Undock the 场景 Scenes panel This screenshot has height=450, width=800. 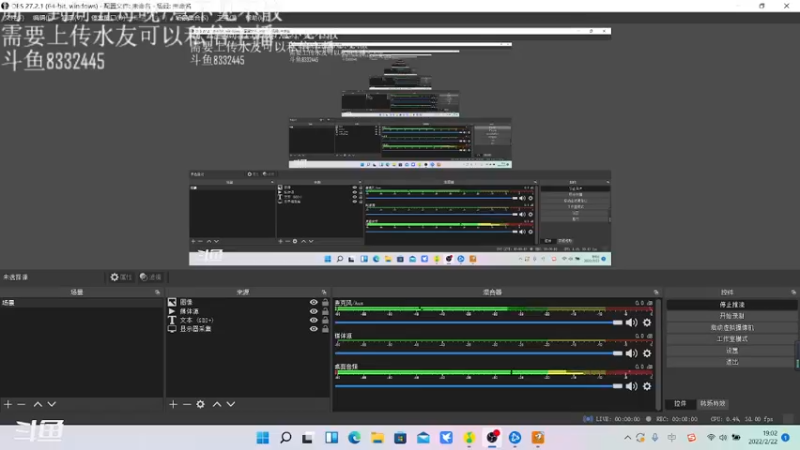(x=157, y=292)
